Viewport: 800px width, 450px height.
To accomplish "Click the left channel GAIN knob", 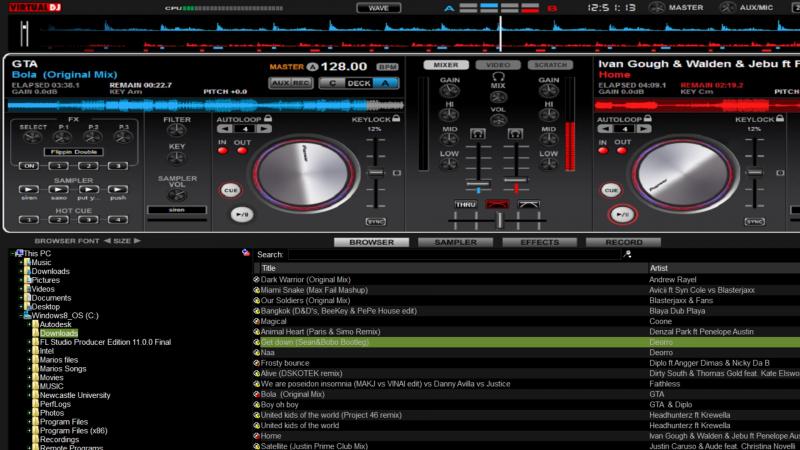I will pyautogui.click(x=449, y=91).
